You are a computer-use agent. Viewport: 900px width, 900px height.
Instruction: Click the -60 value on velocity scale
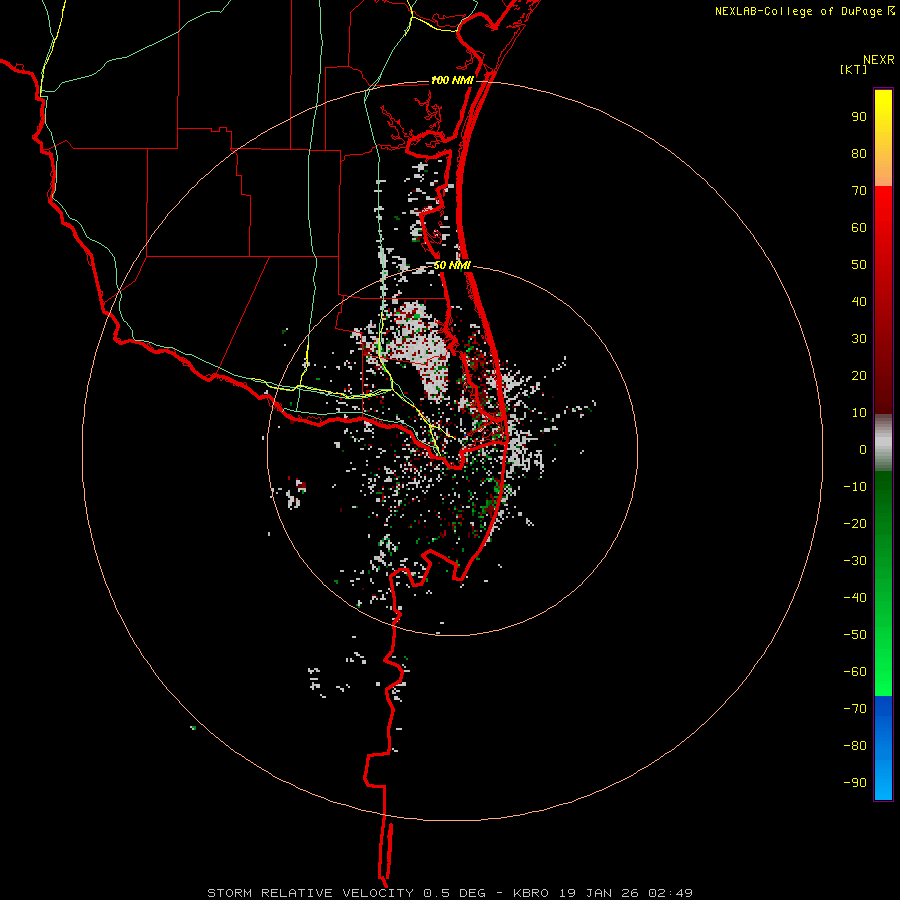pyautogui.click(x=855, y=672)
